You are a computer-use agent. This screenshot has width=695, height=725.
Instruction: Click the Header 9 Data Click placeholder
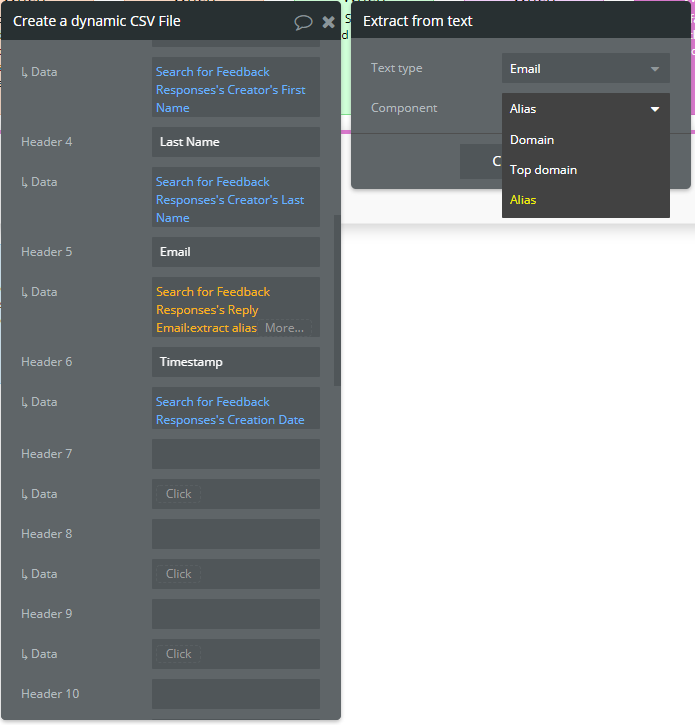point(178,654)
